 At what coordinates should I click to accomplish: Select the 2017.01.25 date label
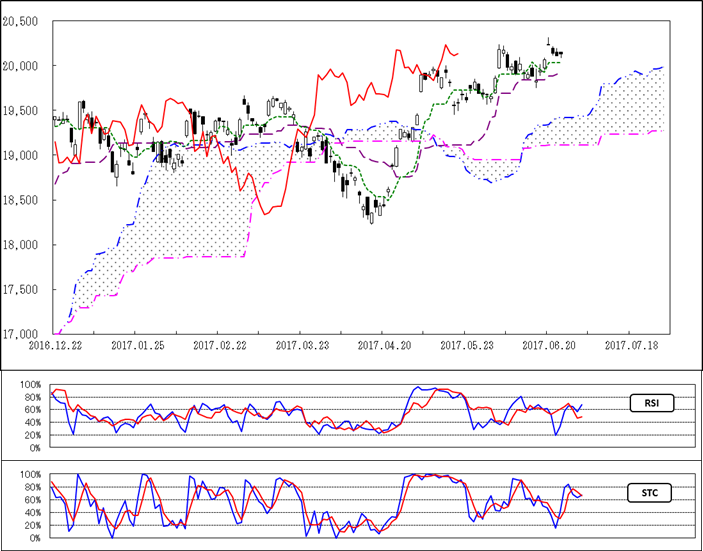(x=138, y=345)
